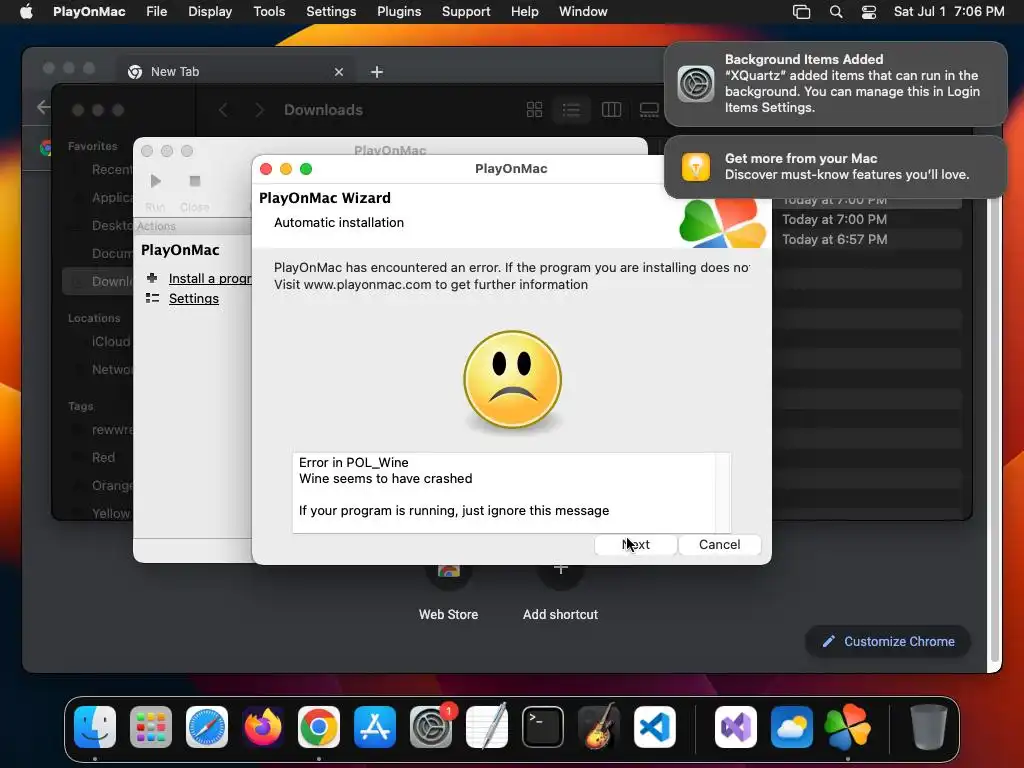Go forward in the Finder Downloads window

coord(259,110)
